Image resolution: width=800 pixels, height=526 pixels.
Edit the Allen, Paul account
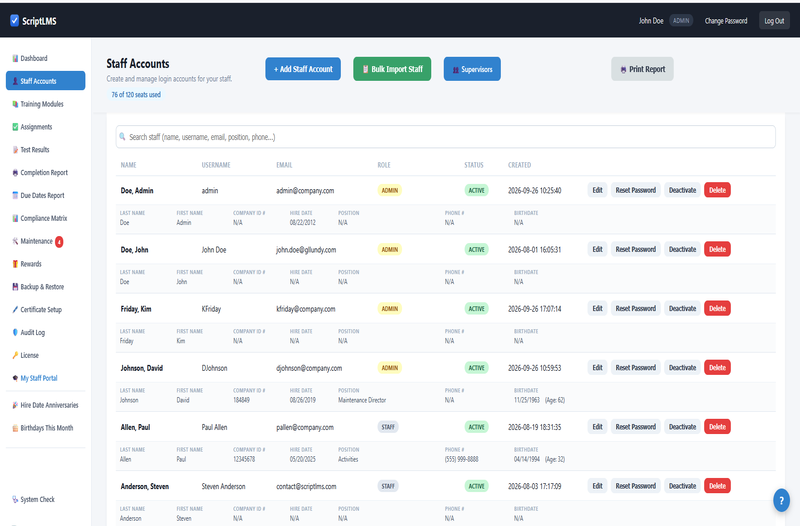(x=597, y=427)
